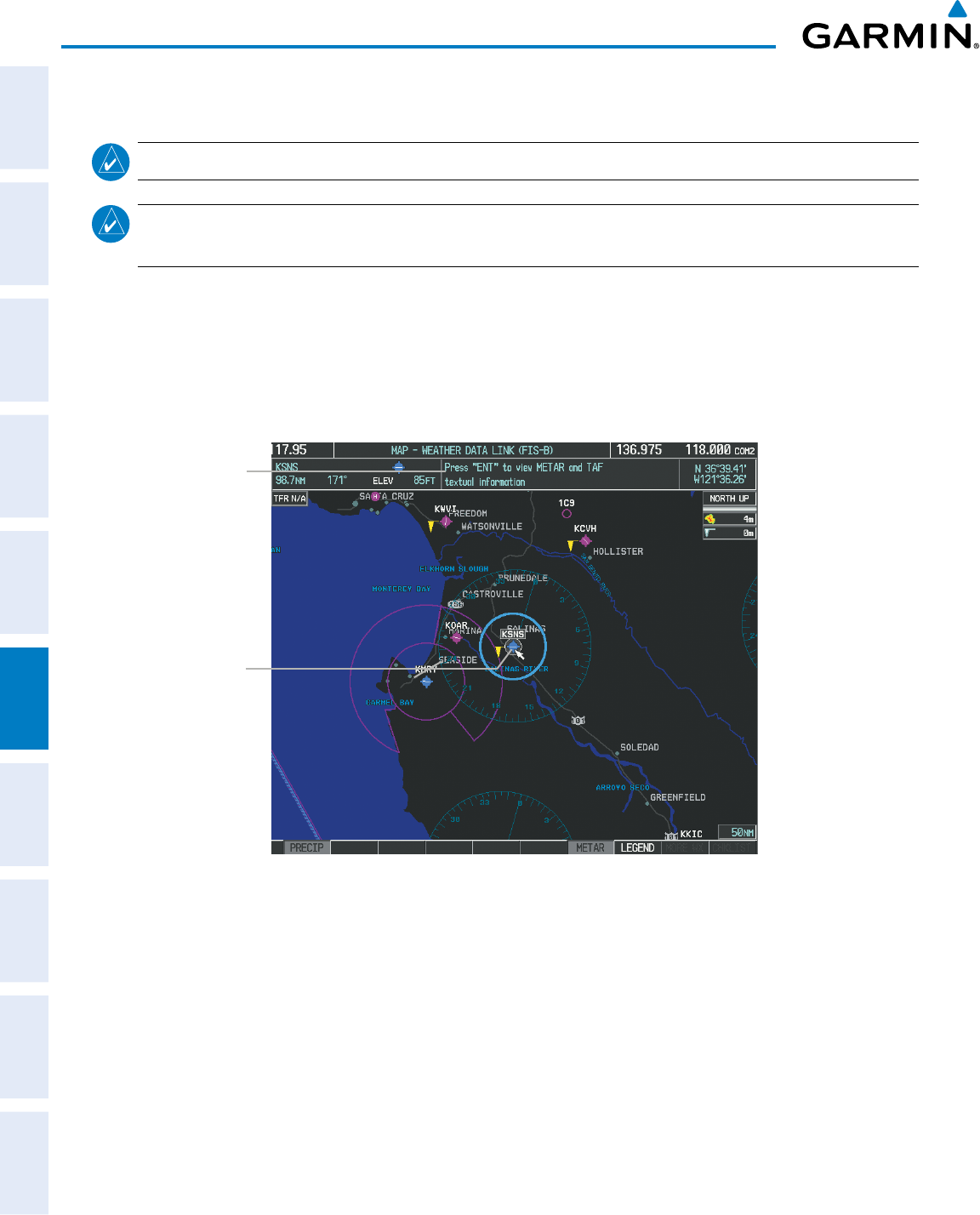Viewport: 980px width, 1215px height.
Task: Click the SOLEDAD city label
Action: point(640,747)
